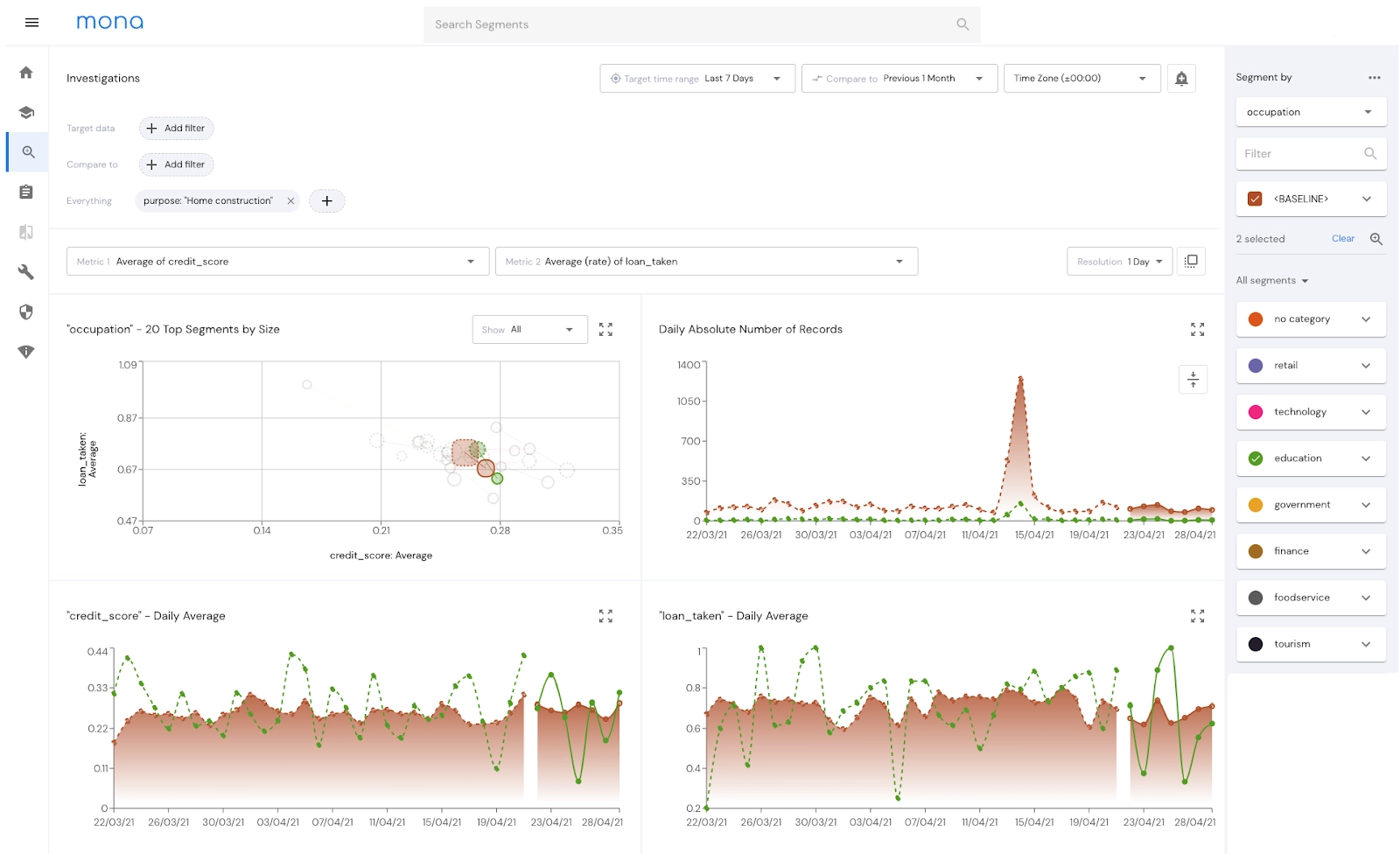Toggle the BASELINE checkbox
Image resolution: width=1400 pixels, height=854 pixels.
tap(1255, 199)
